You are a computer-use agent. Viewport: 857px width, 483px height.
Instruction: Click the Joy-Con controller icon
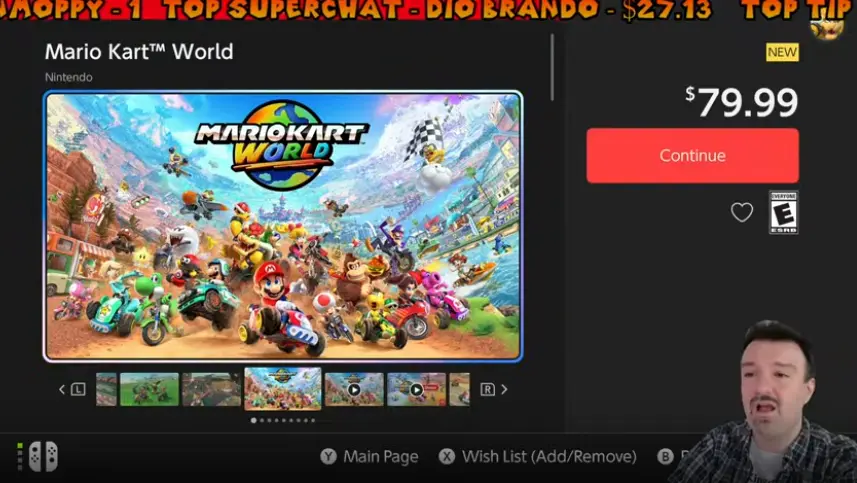[43, 456]
